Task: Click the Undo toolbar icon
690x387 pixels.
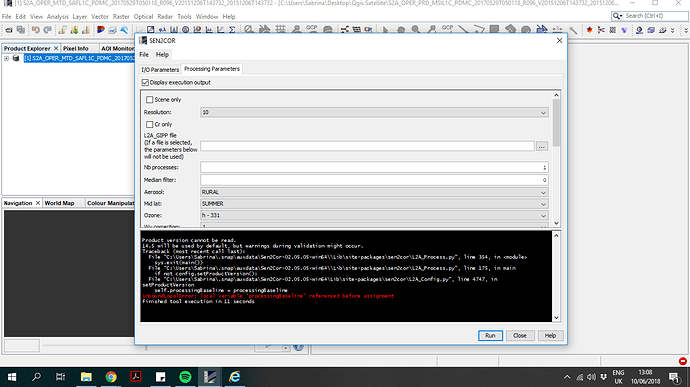Action: [36, 30]
